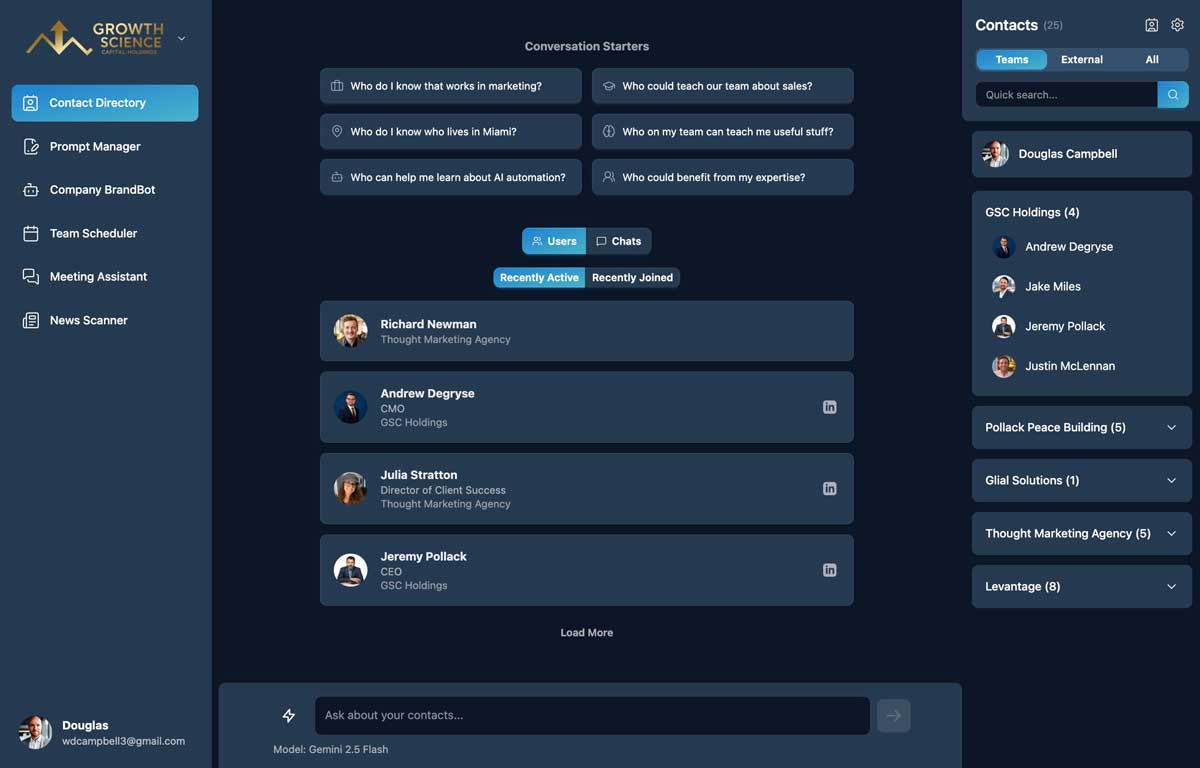Click the contact card icon beside Contacts gear
This screenshot has width=1200, height=768.
(x=1151, y=25)
